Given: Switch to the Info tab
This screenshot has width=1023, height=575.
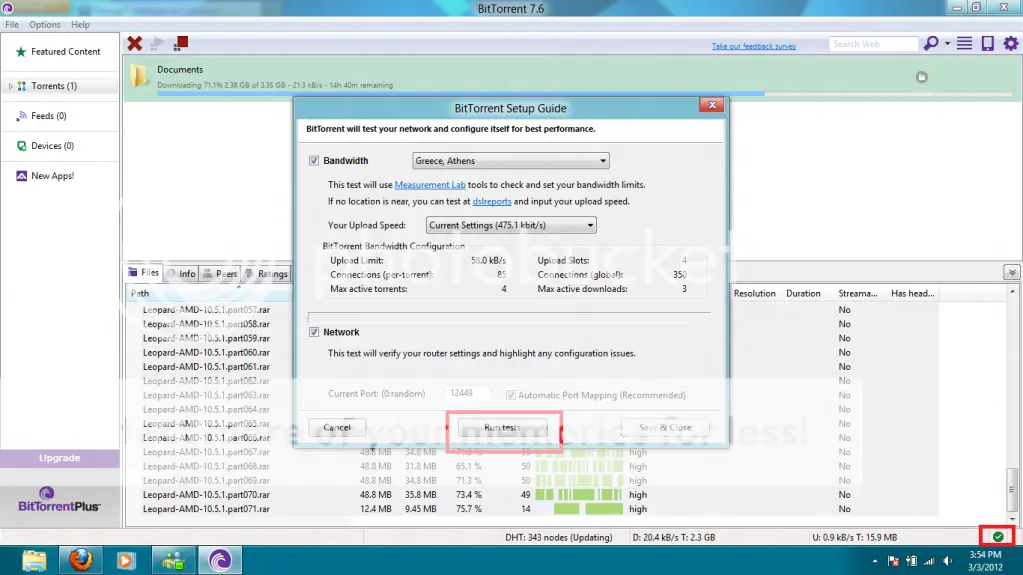Looking at the screenshot, I should click(181, 273).
